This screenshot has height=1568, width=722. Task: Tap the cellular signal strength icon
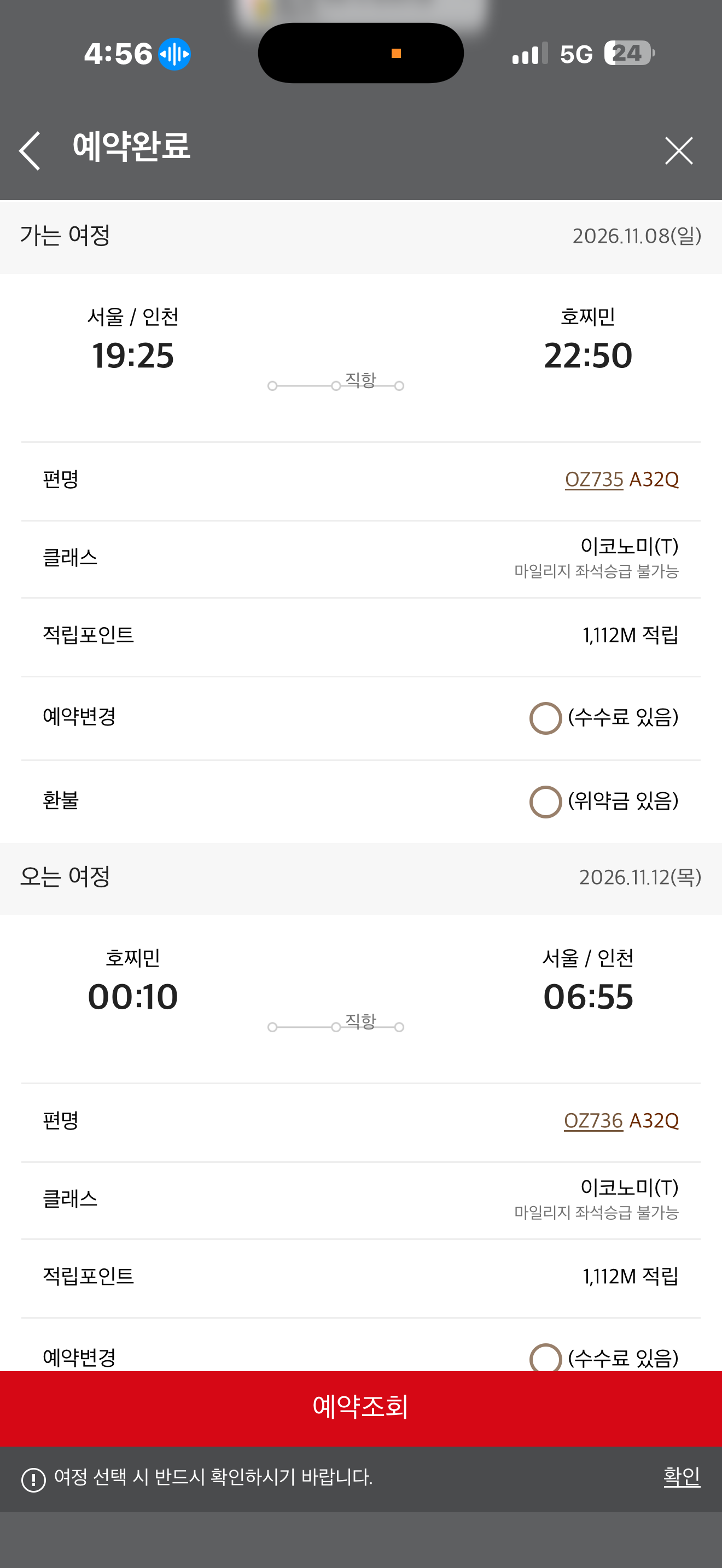coord(529,54)
